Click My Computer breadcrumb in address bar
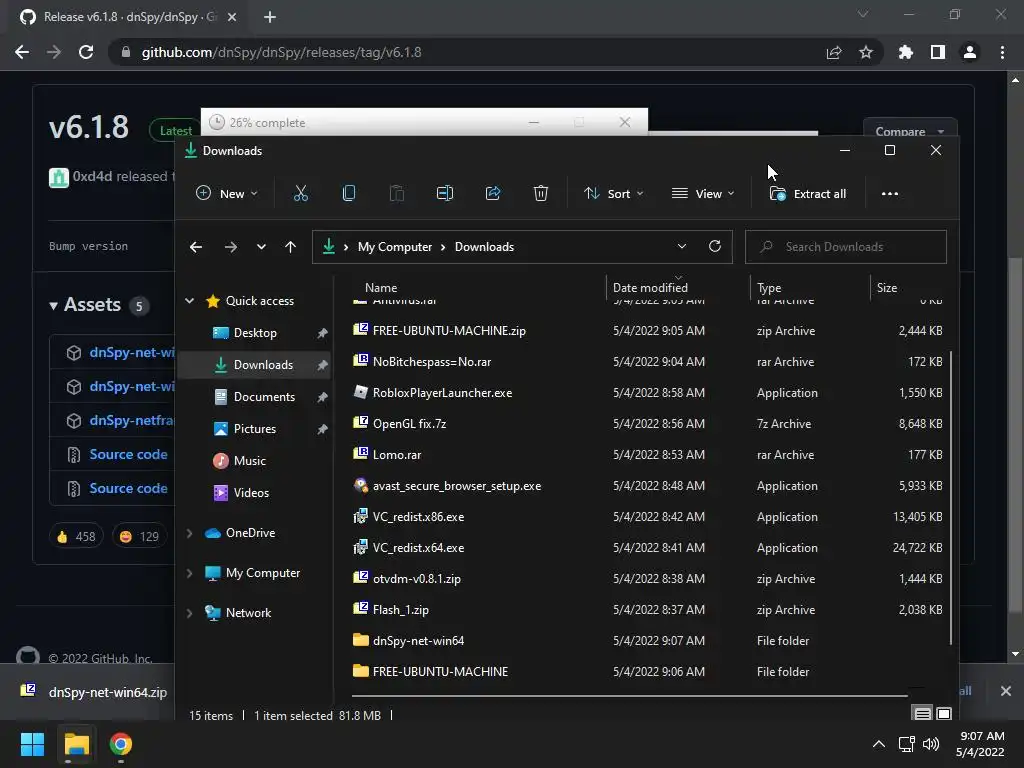The height and width of the screenshot is (768, 1024). pyautogui.click(x=394, y=247)
